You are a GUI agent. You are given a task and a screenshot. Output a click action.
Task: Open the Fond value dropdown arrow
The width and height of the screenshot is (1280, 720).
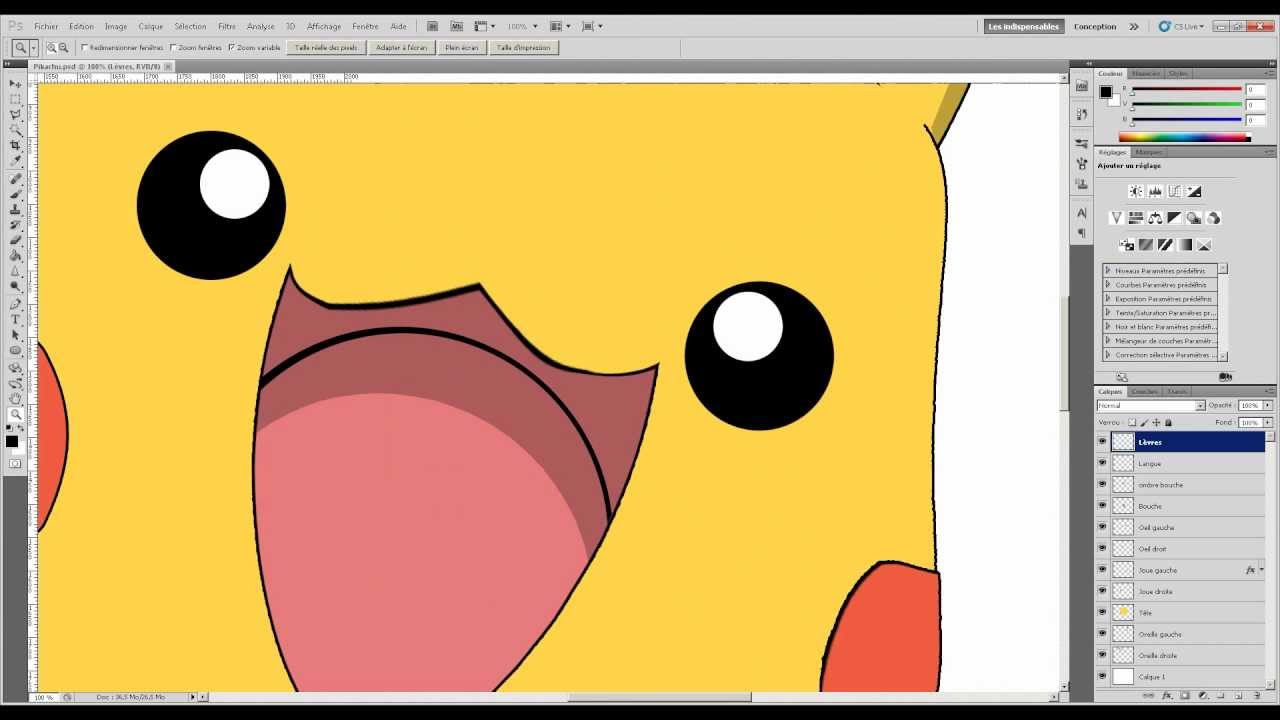[x=1268, y=422]
